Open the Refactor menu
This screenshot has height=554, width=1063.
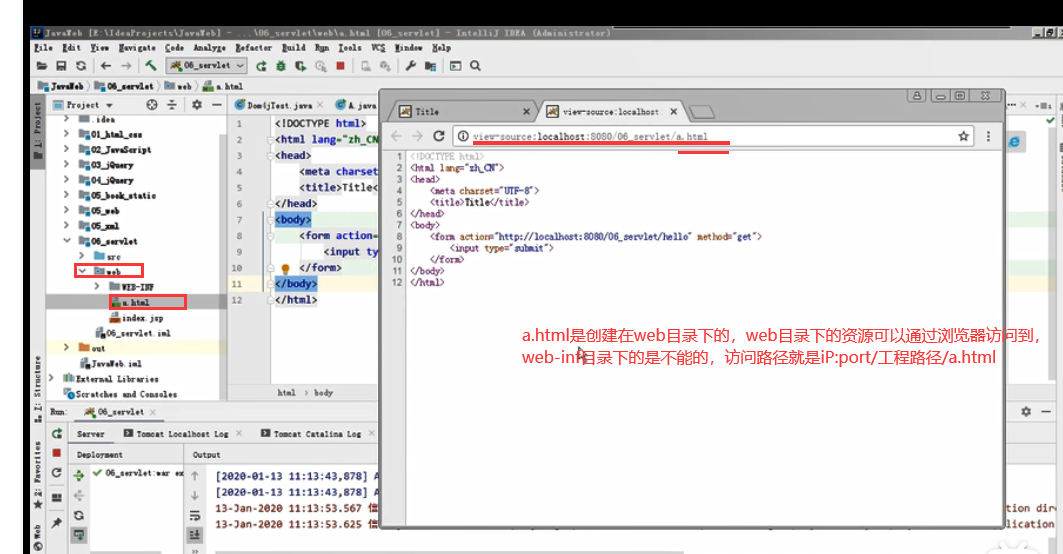coord(254,47)
